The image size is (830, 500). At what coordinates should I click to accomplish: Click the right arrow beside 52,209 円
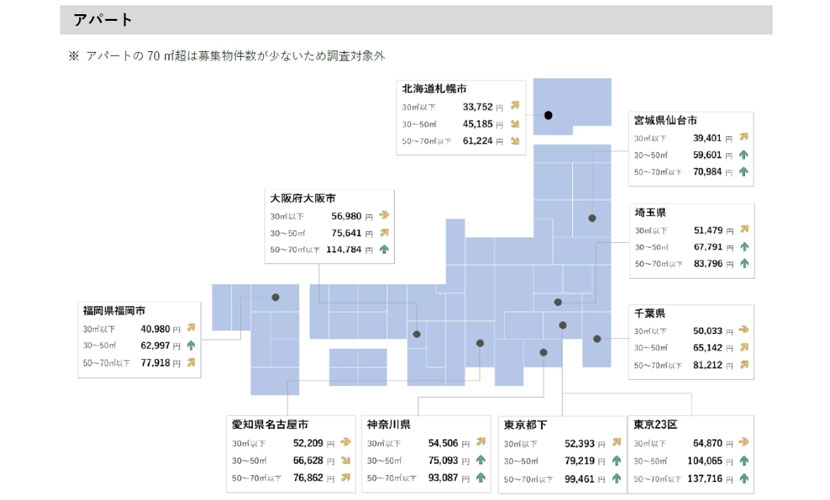(x=346, y=442)
